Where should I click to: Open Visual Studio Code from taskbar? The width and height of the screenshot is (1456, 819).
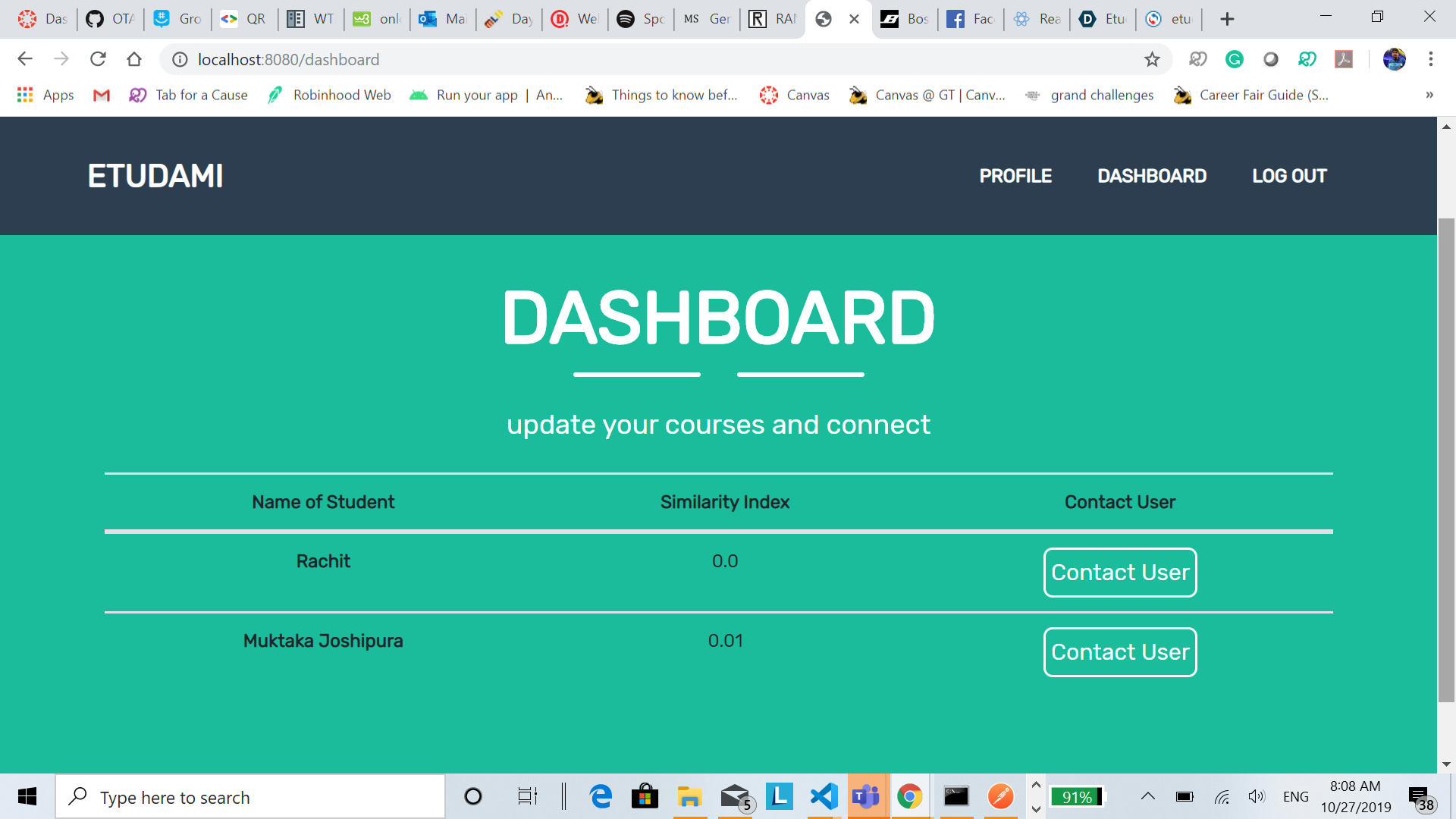824,796
